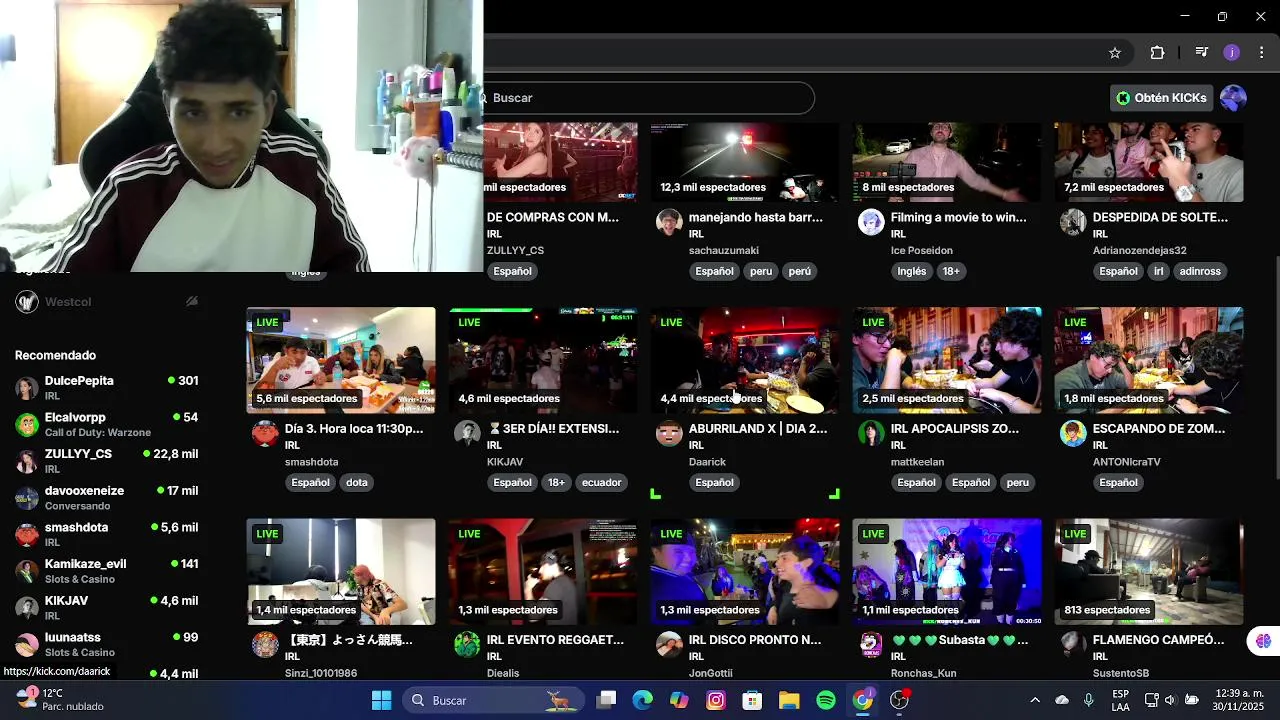The width and height of the screenshot is (1280, 720).
Task: Open manejando hasta barr... stream title
Action: [756, 217]
